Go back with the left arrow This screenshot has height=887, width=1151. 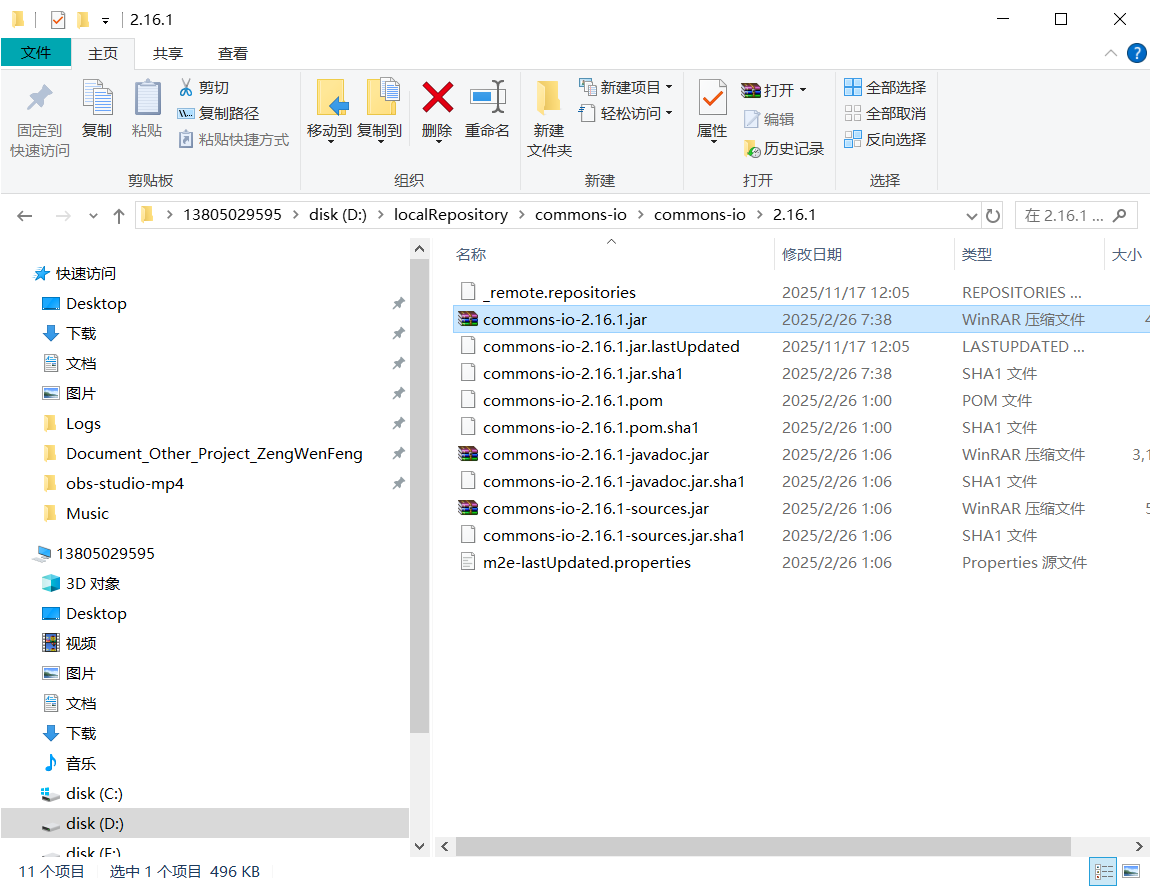pyautogui.click(x=24, y=216)
